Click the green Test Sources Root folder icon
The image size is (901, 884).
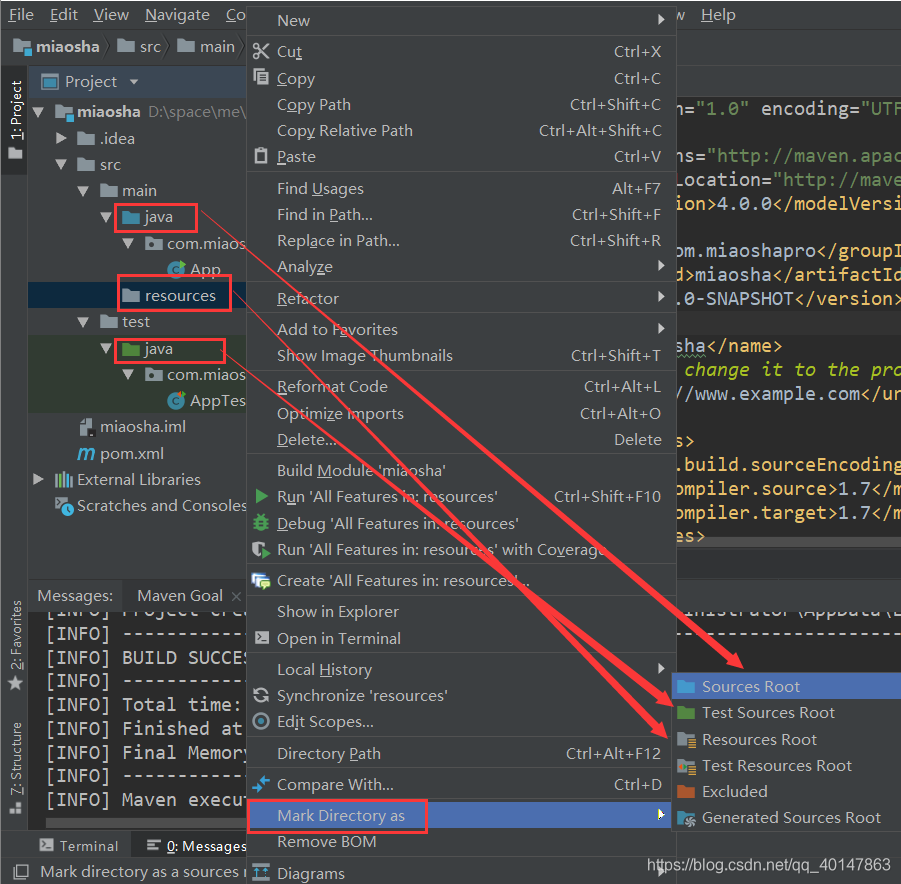click(686, 713)
